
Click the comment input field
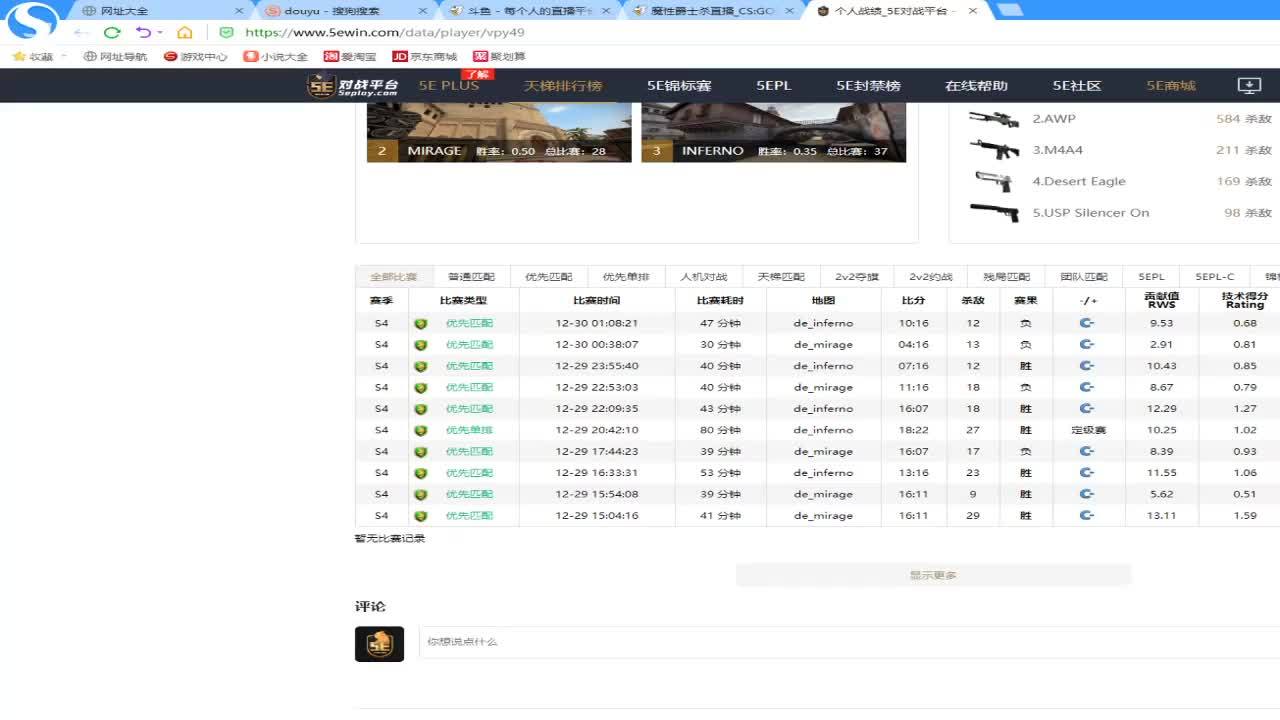coord(840,642)
